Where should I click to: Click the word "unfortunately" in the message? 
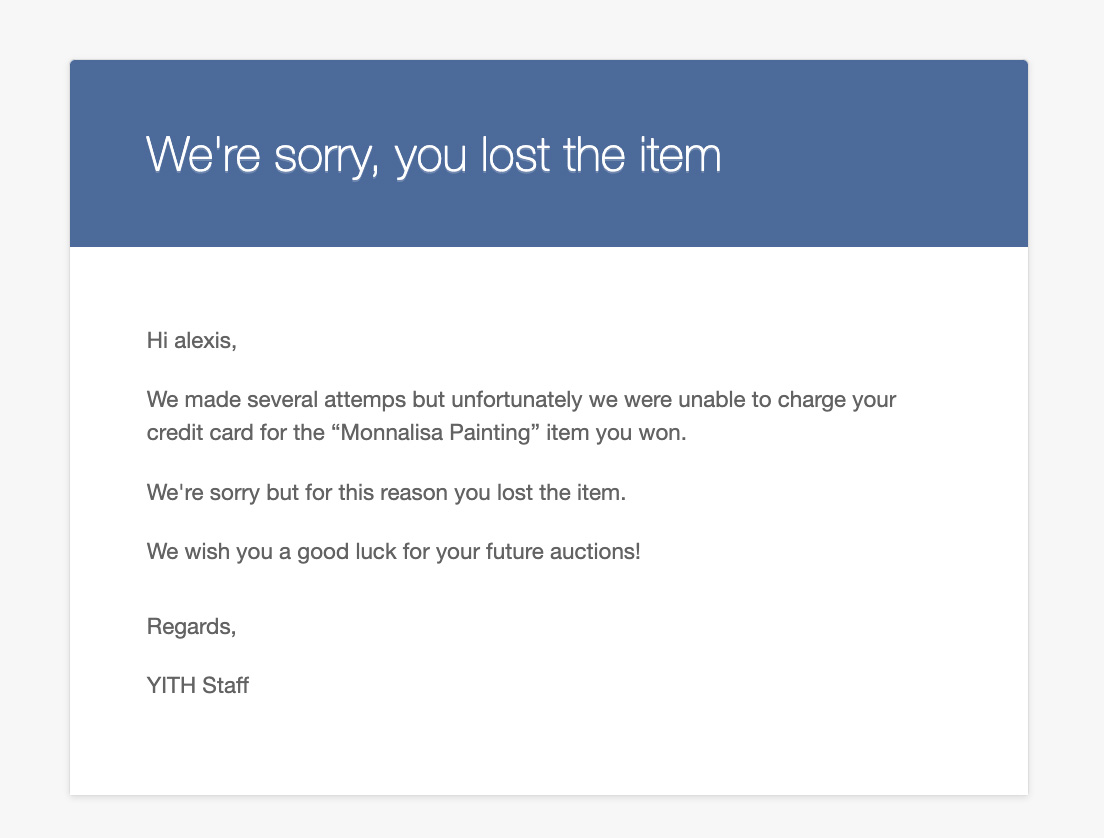[x=512, y=400]
